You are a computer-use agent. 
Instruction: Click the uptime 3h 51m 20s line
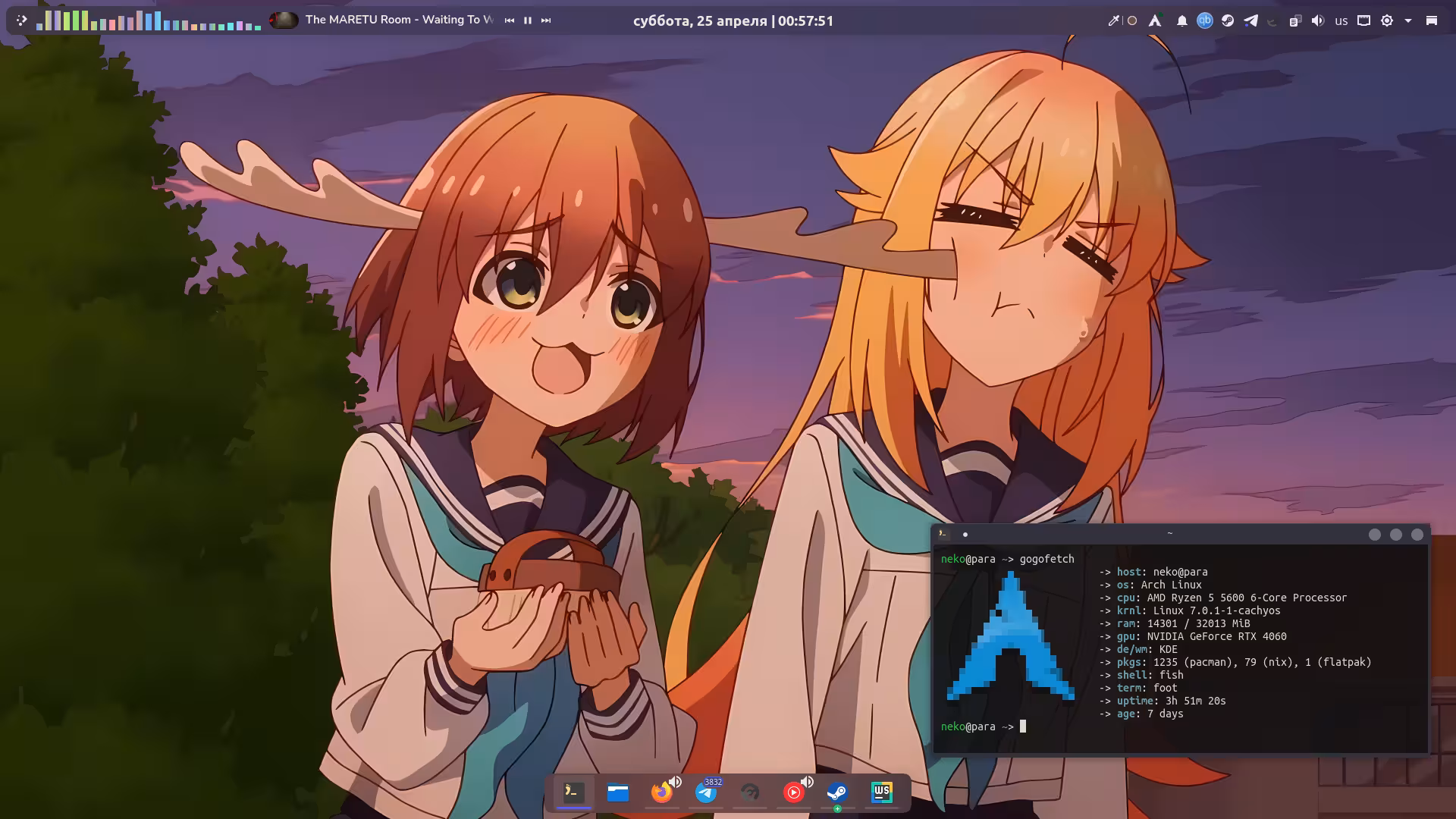pos(1163,701)
